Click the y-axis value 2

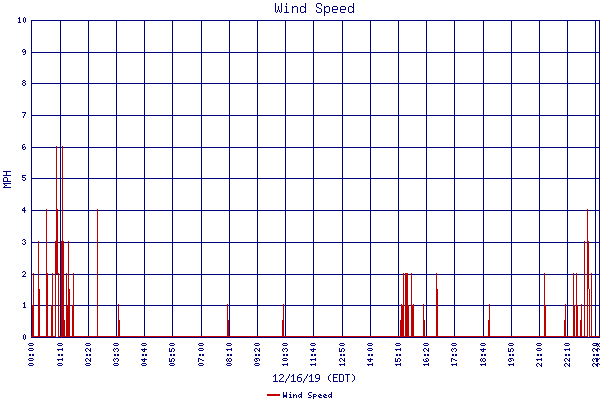[24, 274]
